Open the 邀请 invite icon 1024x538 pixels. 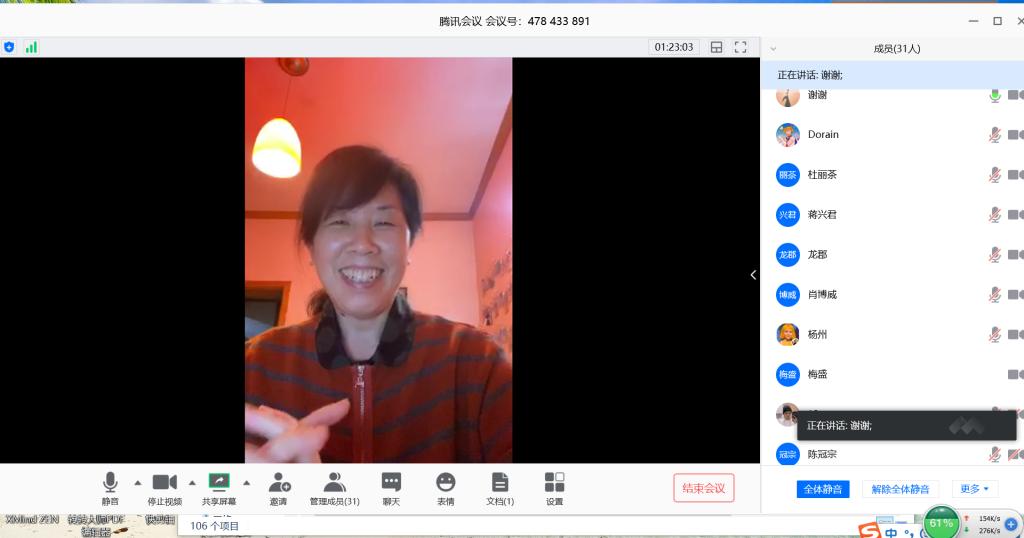point(279,483)
